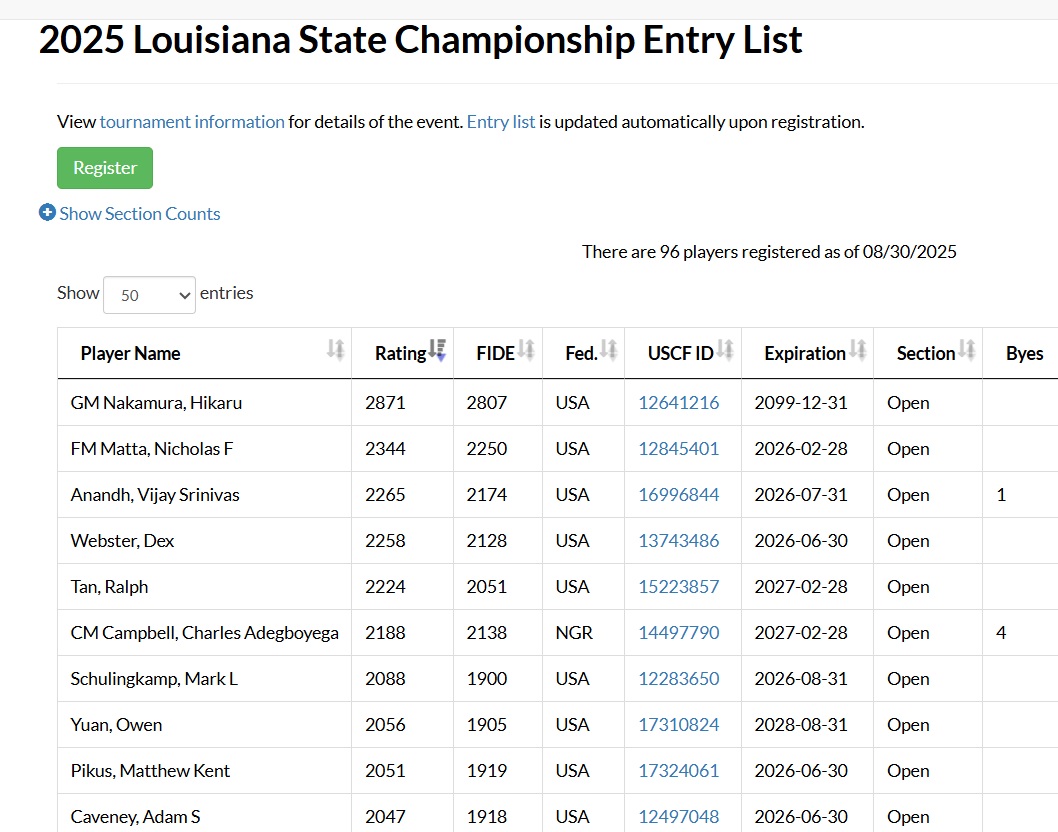This screenshot has width=1058, height=832.
Task: Expand Show Section Counts
Action: (x=139, y=214)
